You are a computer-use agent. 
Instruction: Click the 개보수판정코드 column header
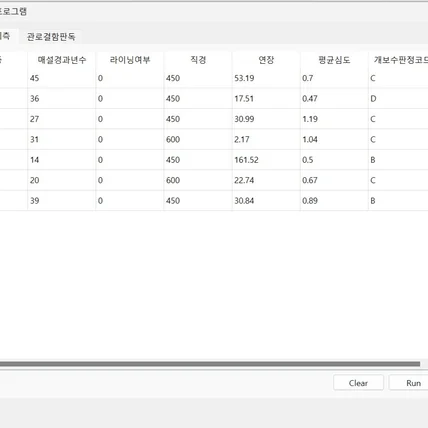[398, 60]
